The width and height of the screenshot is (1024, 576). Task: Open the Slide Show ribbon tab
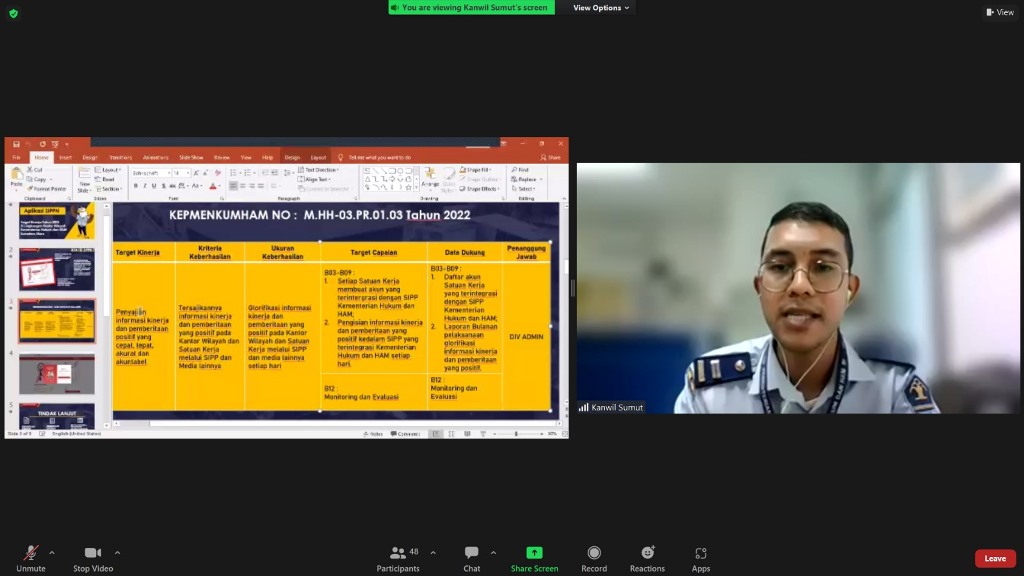191,157
